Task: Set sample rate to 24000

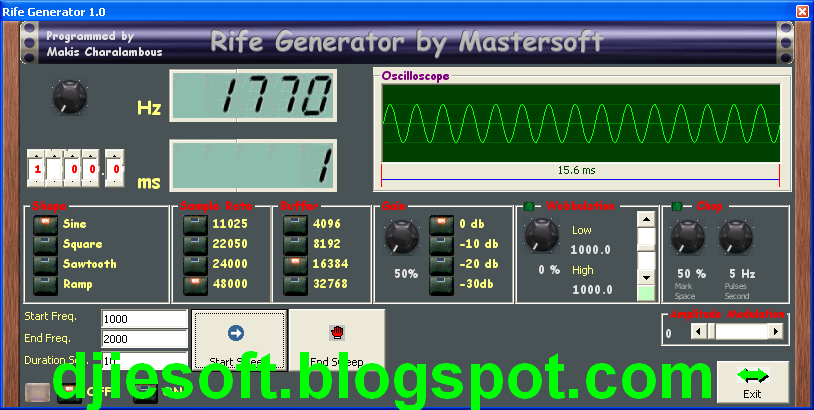Action: click(x=195, y=265)
